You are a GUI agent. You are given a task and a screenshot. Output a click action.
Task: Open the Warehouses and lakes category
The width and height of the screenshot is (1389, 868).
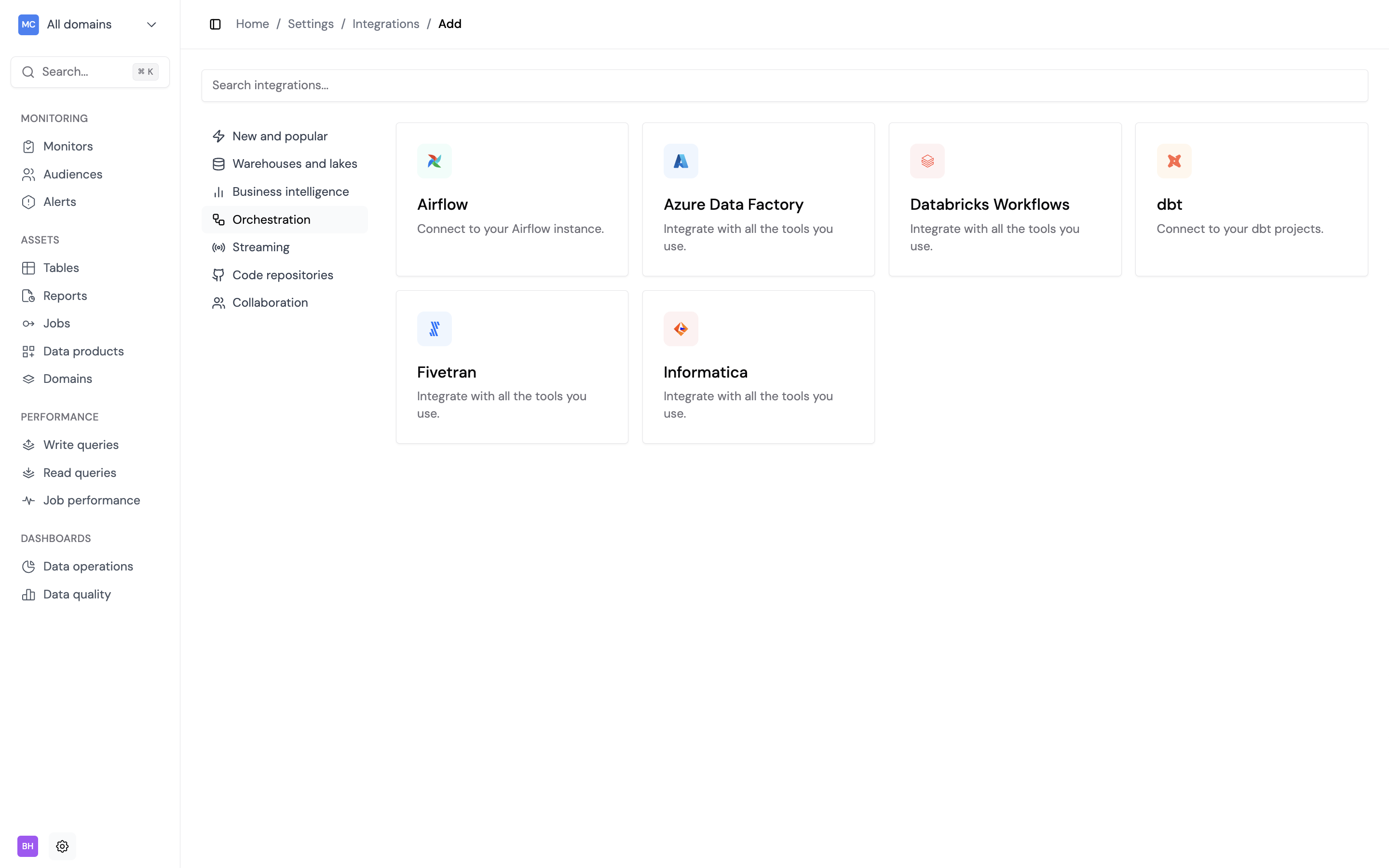(x=295, y=163)
